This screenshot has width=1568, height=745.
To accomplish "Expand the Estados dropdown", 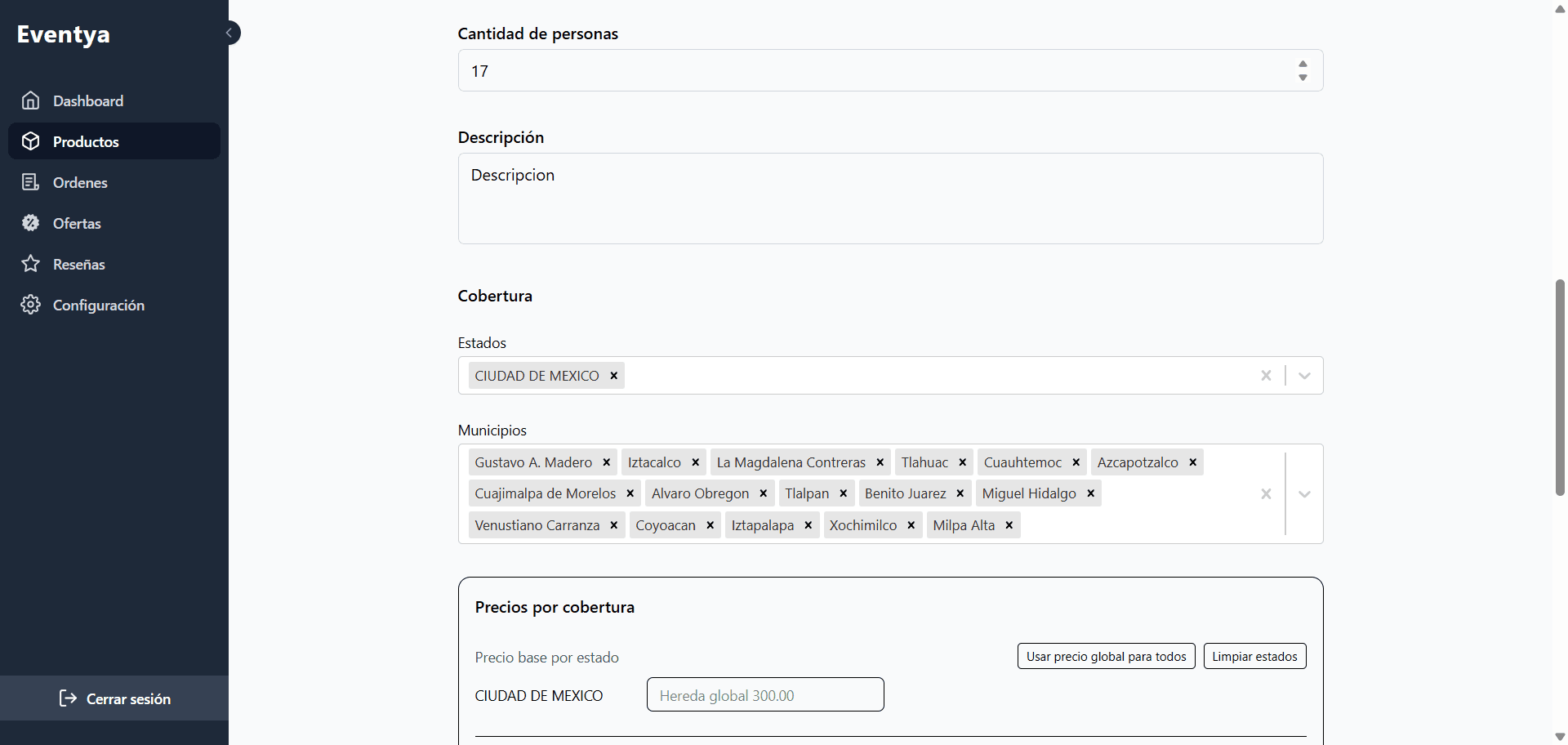I will coord(1303,375).
